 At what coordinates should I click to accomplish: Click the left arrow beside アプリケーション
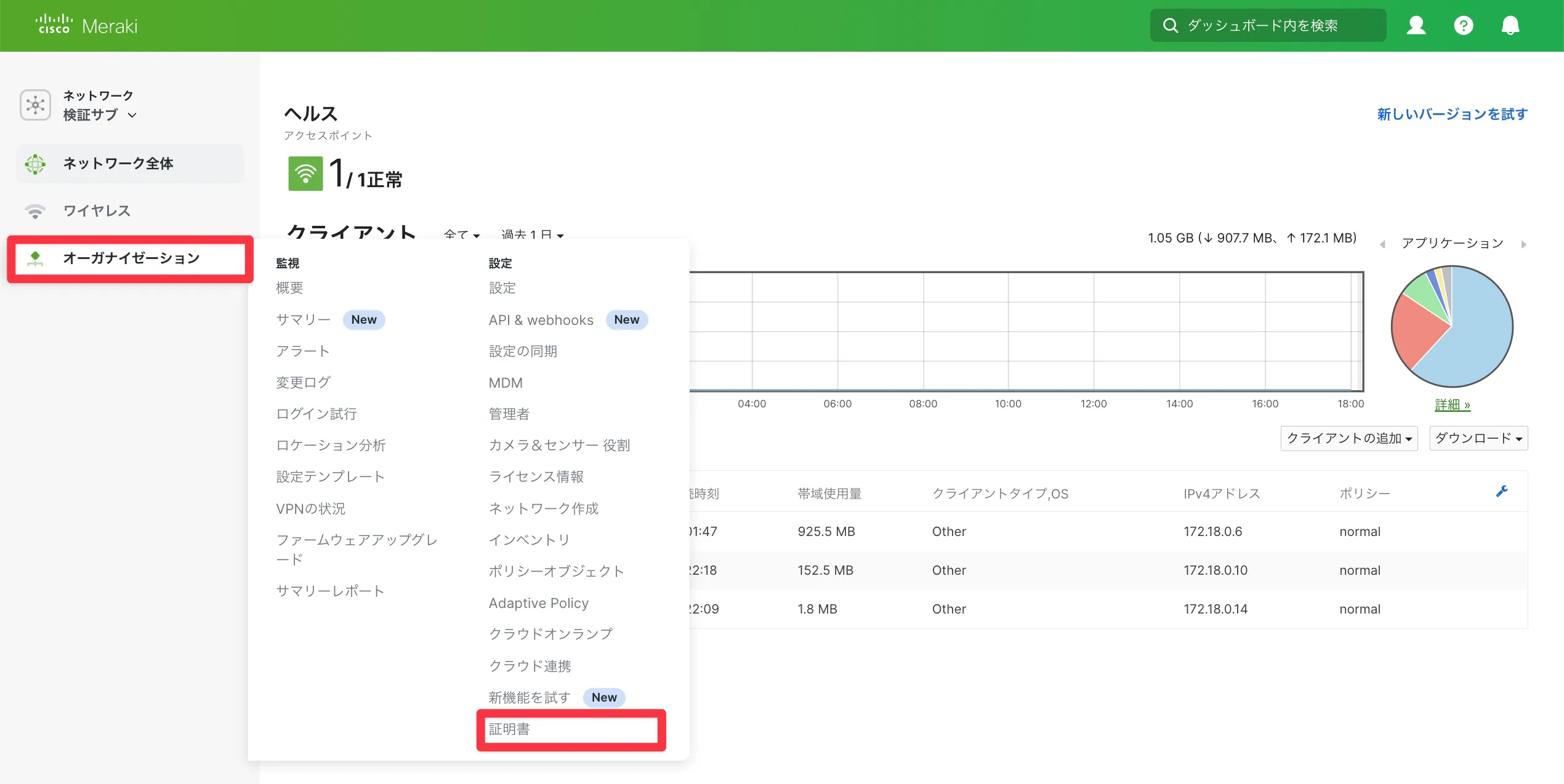[1383, 244]
